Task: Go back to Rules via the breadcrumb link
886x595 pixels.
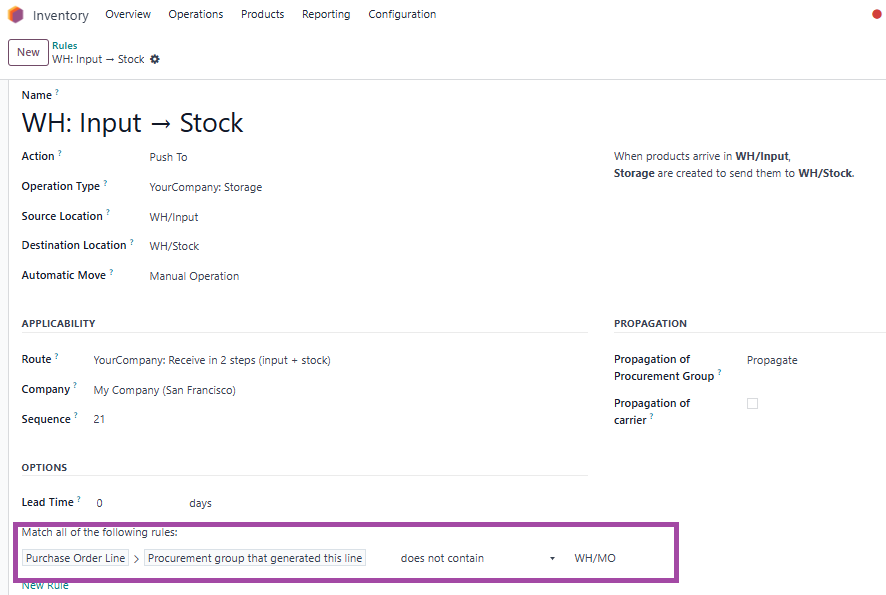Action: tap(64, 46)
